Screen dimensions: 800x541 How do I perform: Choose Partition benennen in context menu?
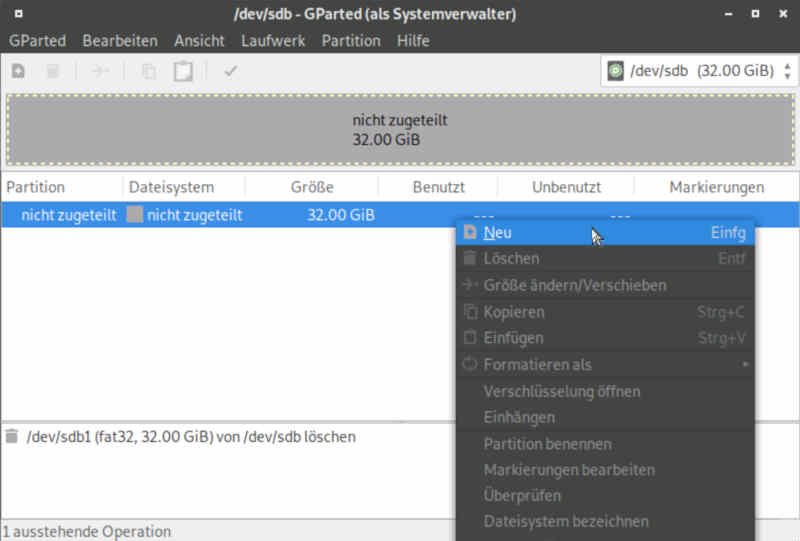pyautogui.click(x=605, y=444)
